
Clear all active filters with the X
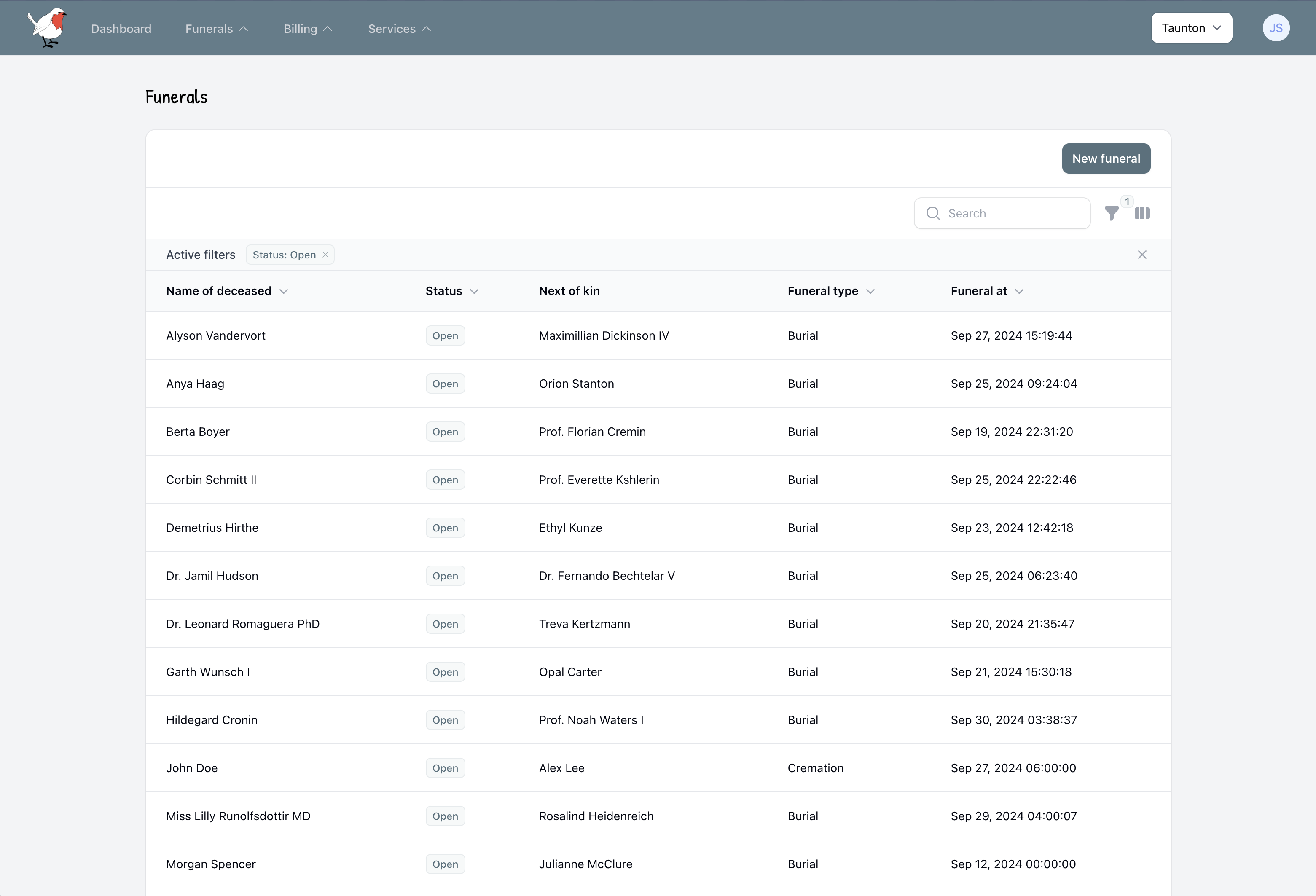click(1142, 255)
